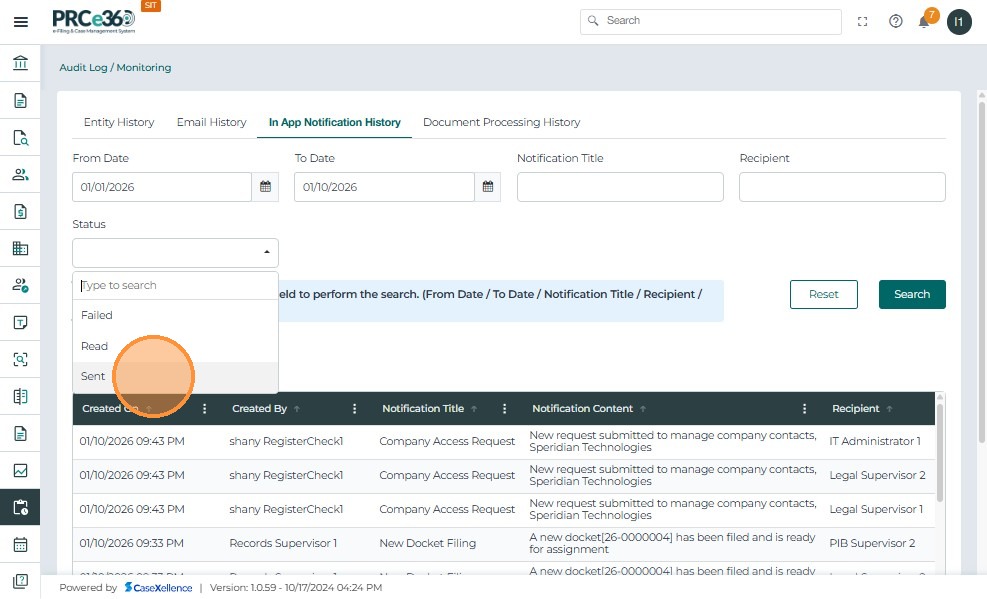
Task: Open the notifications bell
Action: click(925, 21)
